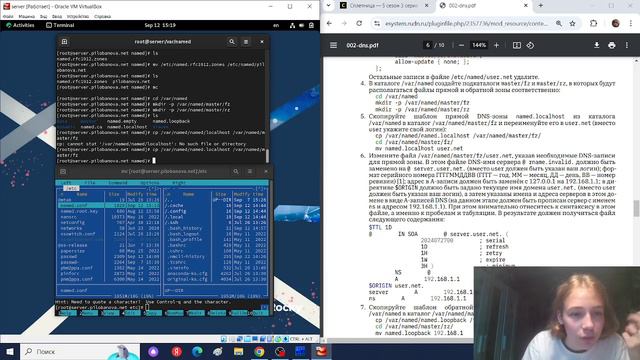Click the zoom magnifier in address bar

[559, 24]
